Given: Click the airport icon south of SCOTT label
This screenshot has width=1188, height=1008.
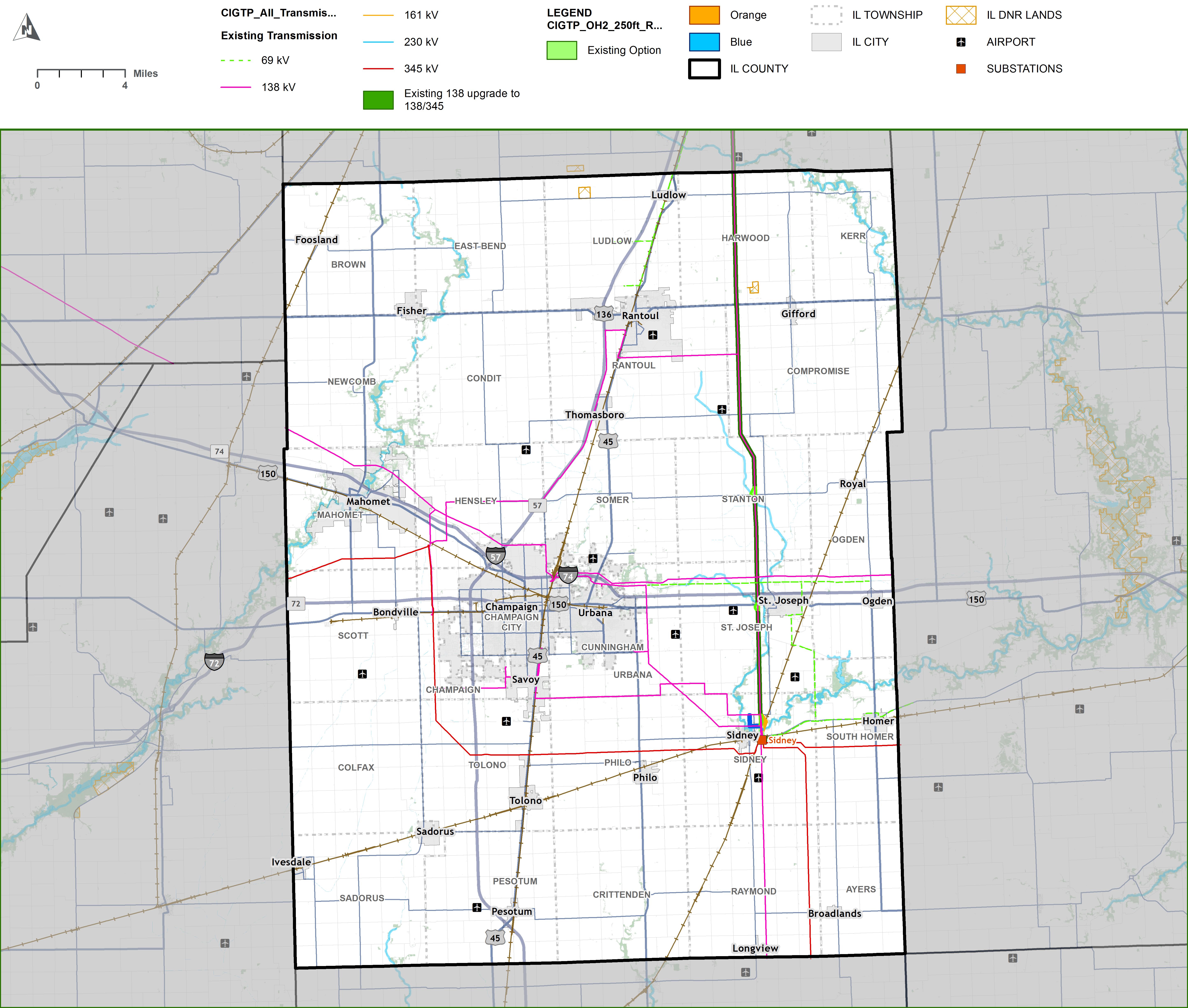Looking at the screenshot, I should (362, 674).
